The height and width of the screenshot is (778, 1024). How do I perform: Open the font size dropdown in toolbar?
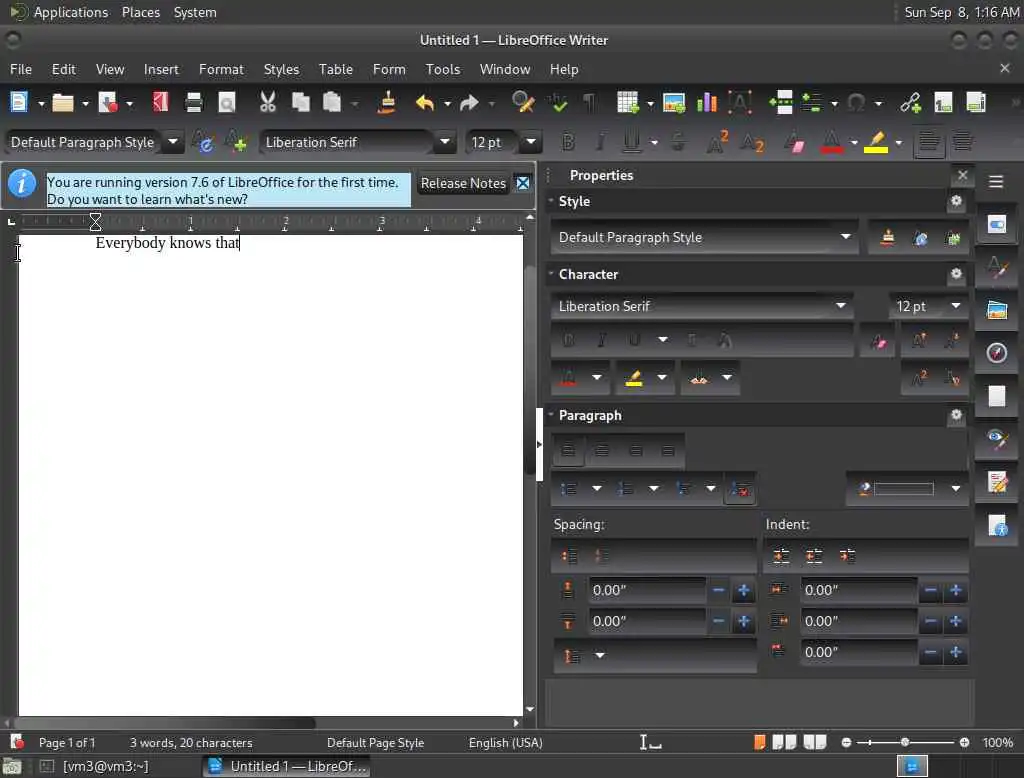click(531, 142)
